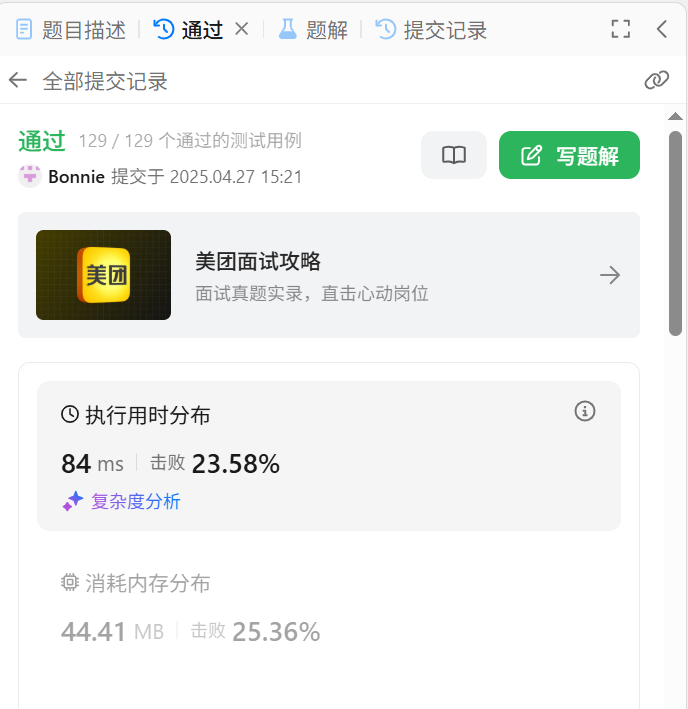Click the clock icon beside 执行用时分布
This screenshot has width=688, height=709.
point(70,414)
